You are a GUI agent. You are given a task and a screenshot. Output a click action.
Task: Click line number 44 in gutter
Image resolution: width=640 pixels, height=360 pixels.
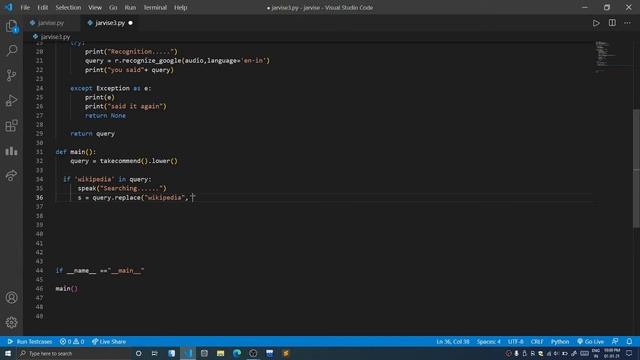point(39,271)
